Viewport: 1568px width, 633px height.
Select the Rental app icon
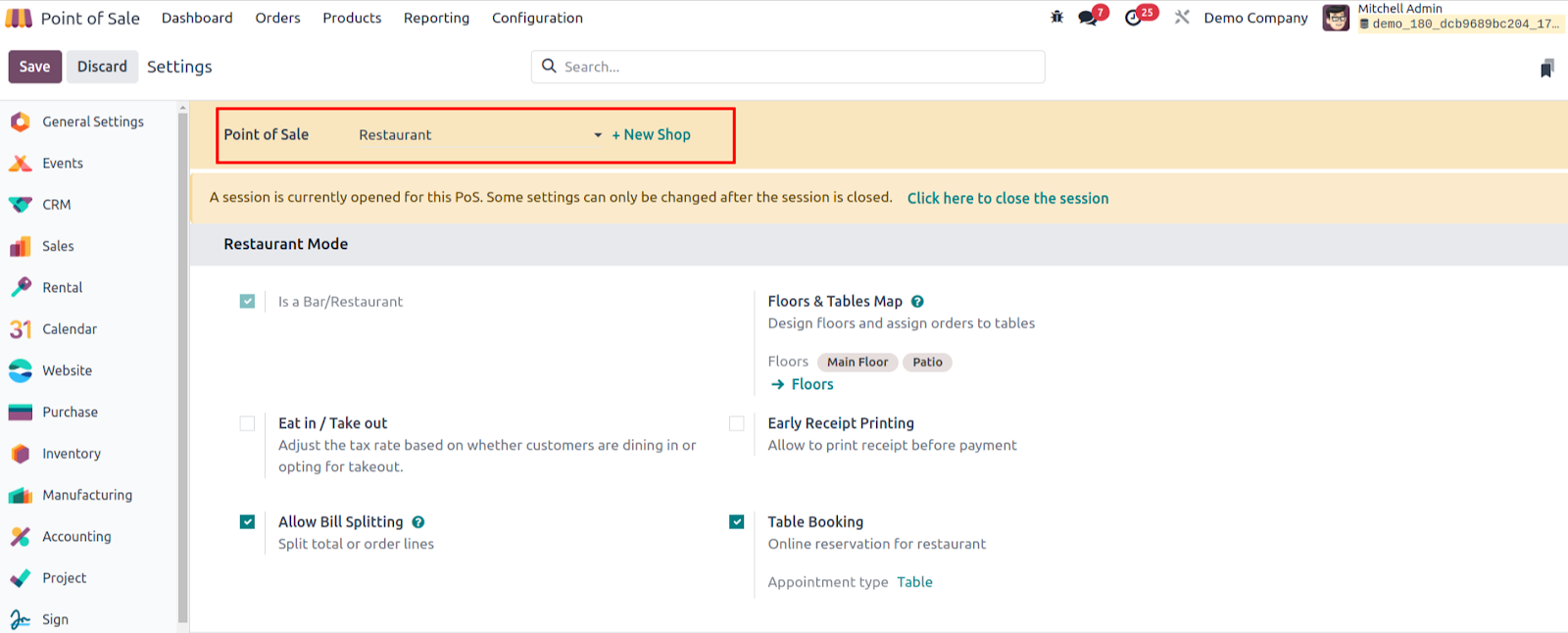tap(20, 287)
